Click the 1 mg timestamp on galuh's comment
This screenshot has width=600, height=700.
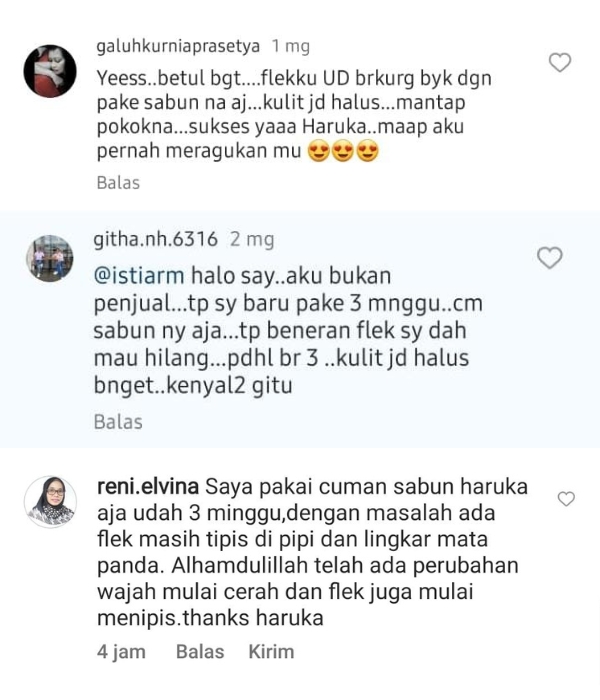[291, 46]
